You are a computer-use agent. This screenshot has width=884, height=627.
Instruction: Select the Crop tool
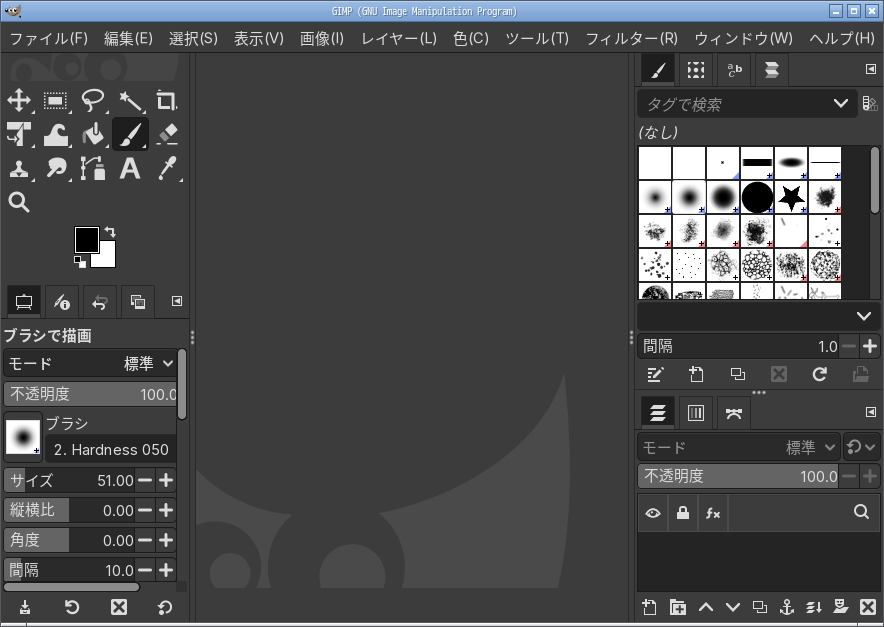point(166,101)
